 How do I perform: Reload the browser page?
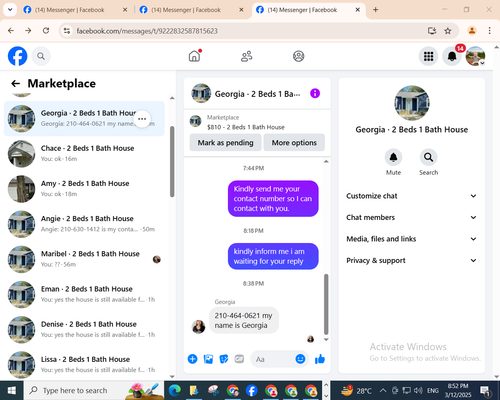click(x=46, y=31)
